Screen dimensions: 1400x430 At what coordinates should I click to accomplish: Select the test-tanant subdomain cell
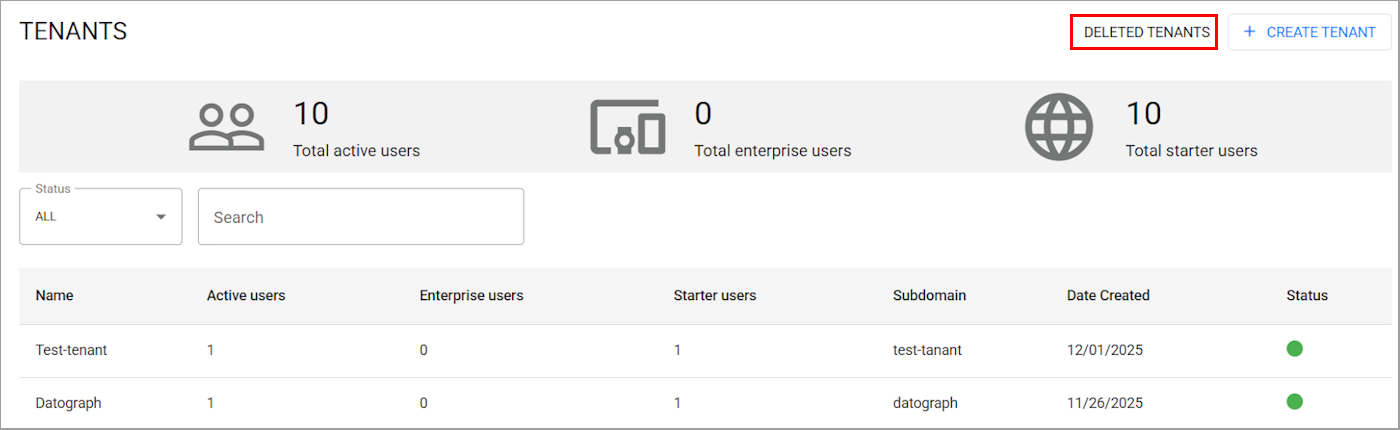tap(927, 350)
